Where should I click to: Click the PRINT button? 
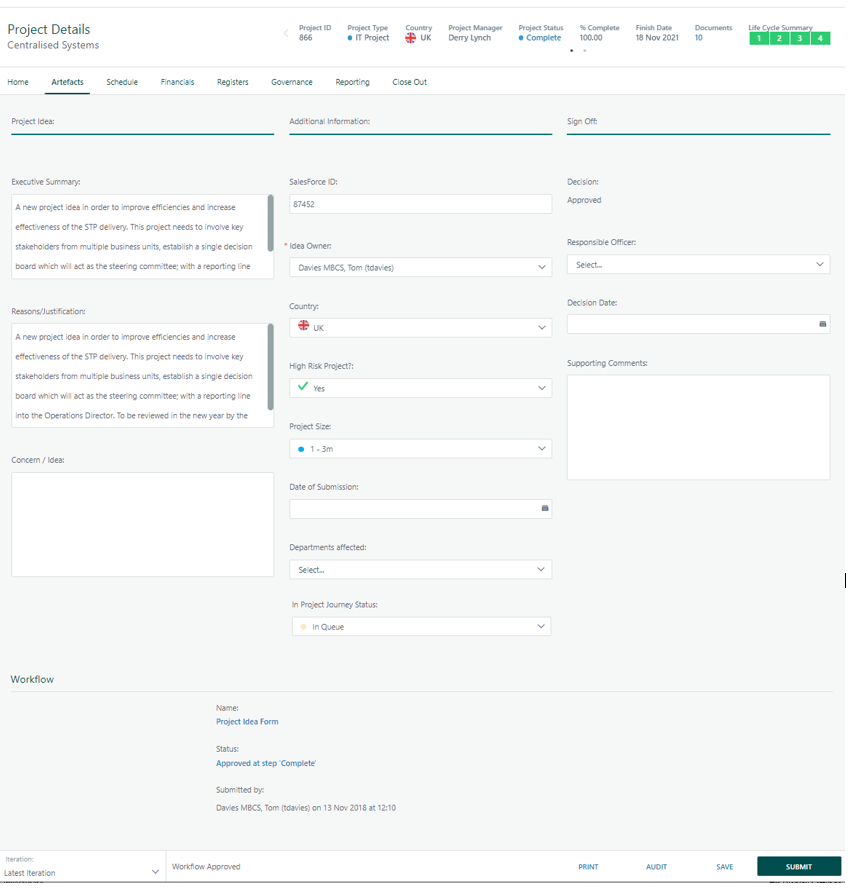(588, 867)
